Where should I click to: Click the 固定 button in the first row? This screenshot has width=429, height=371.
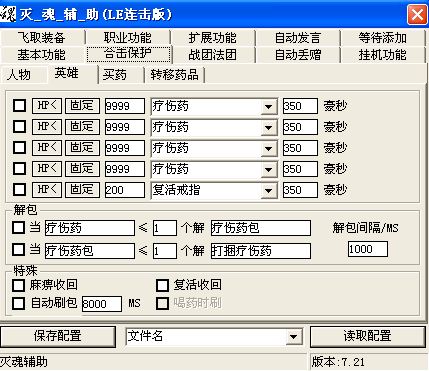coord(82,106)
